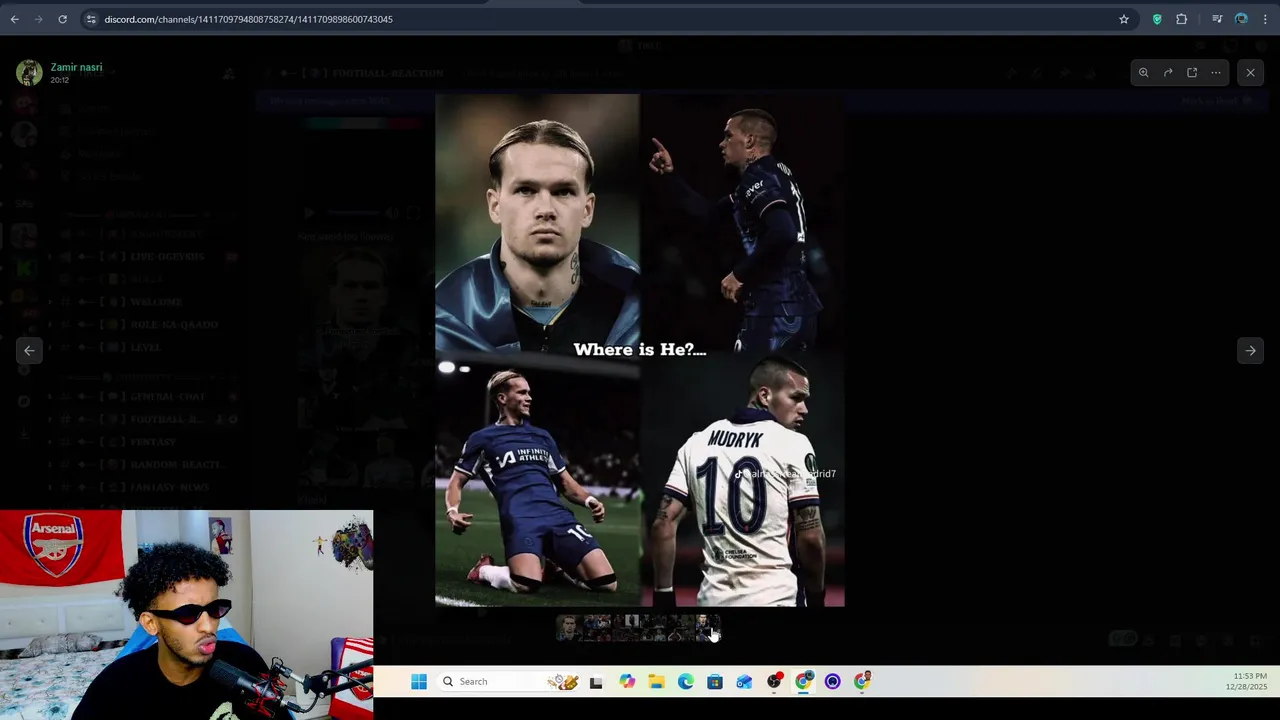Click the Mudryk collage image
This screenshot has height=720, width=1280.
pos(640,350)
